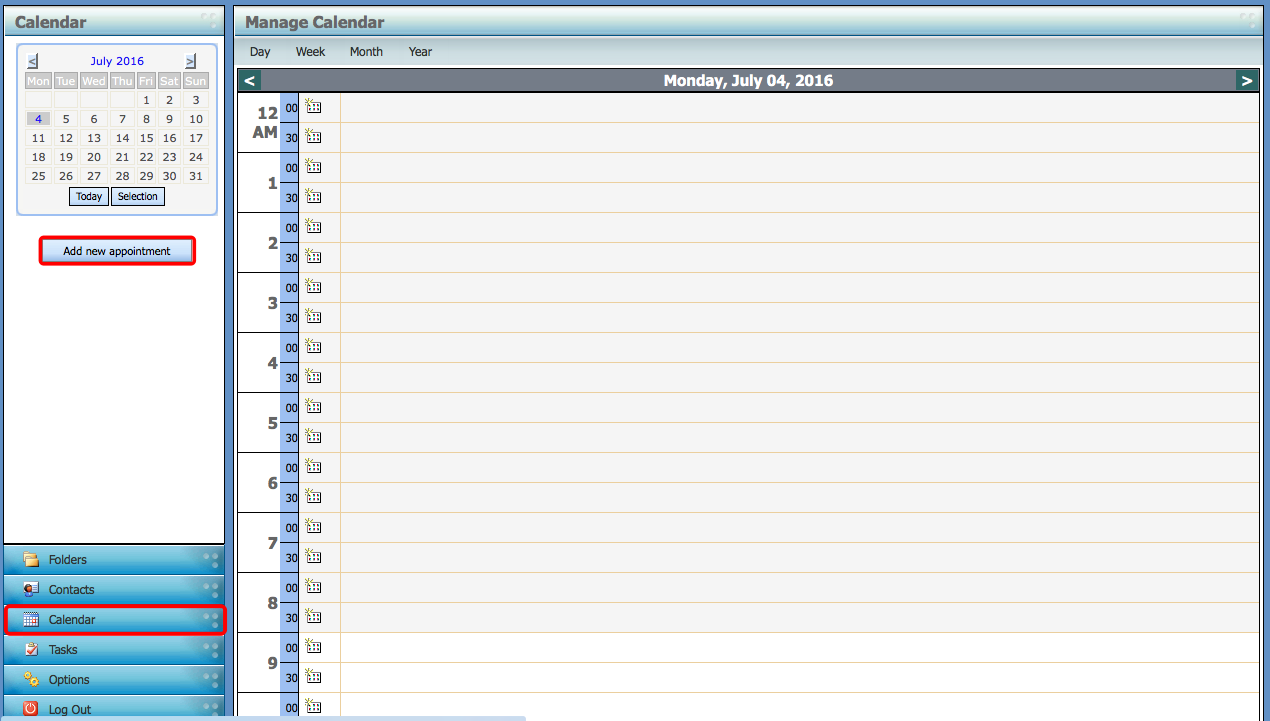The height and width of the screenshot is (721, 1270).
Task: Click the new appointment icon at 7:00 AM
Action: coord(313,527)
